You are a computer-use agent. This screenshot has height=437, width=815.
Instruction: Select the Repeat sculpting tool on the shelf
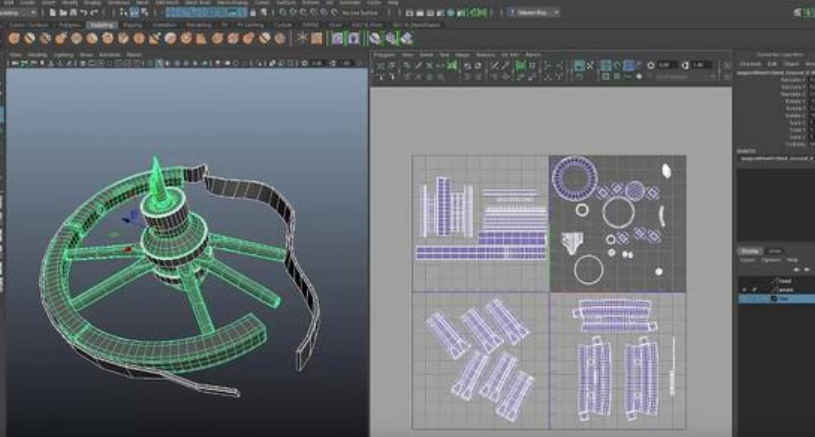click(x=139, y=38)
